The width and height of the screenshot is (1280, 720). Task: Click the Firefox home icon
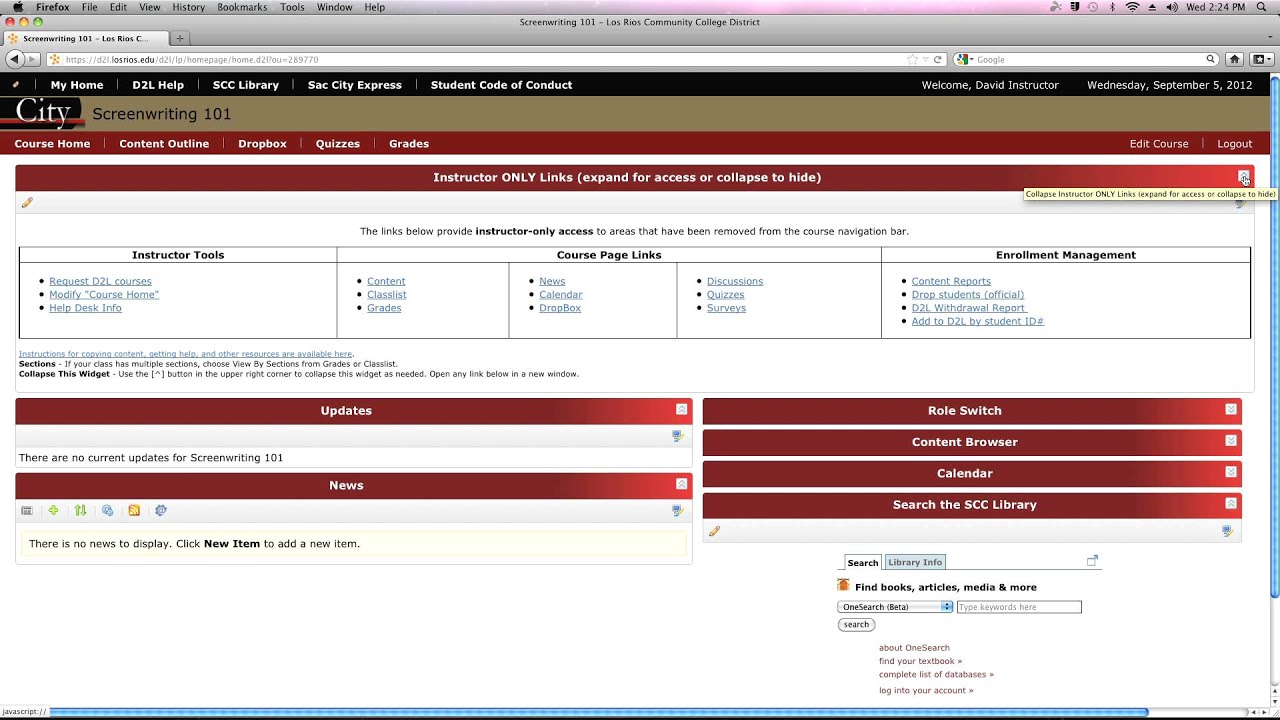point(1234,59)
